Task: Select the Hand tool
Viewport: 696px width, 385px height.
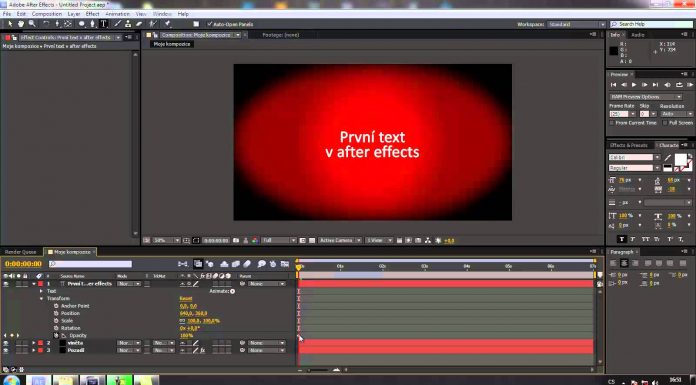Action: (20, 24)
